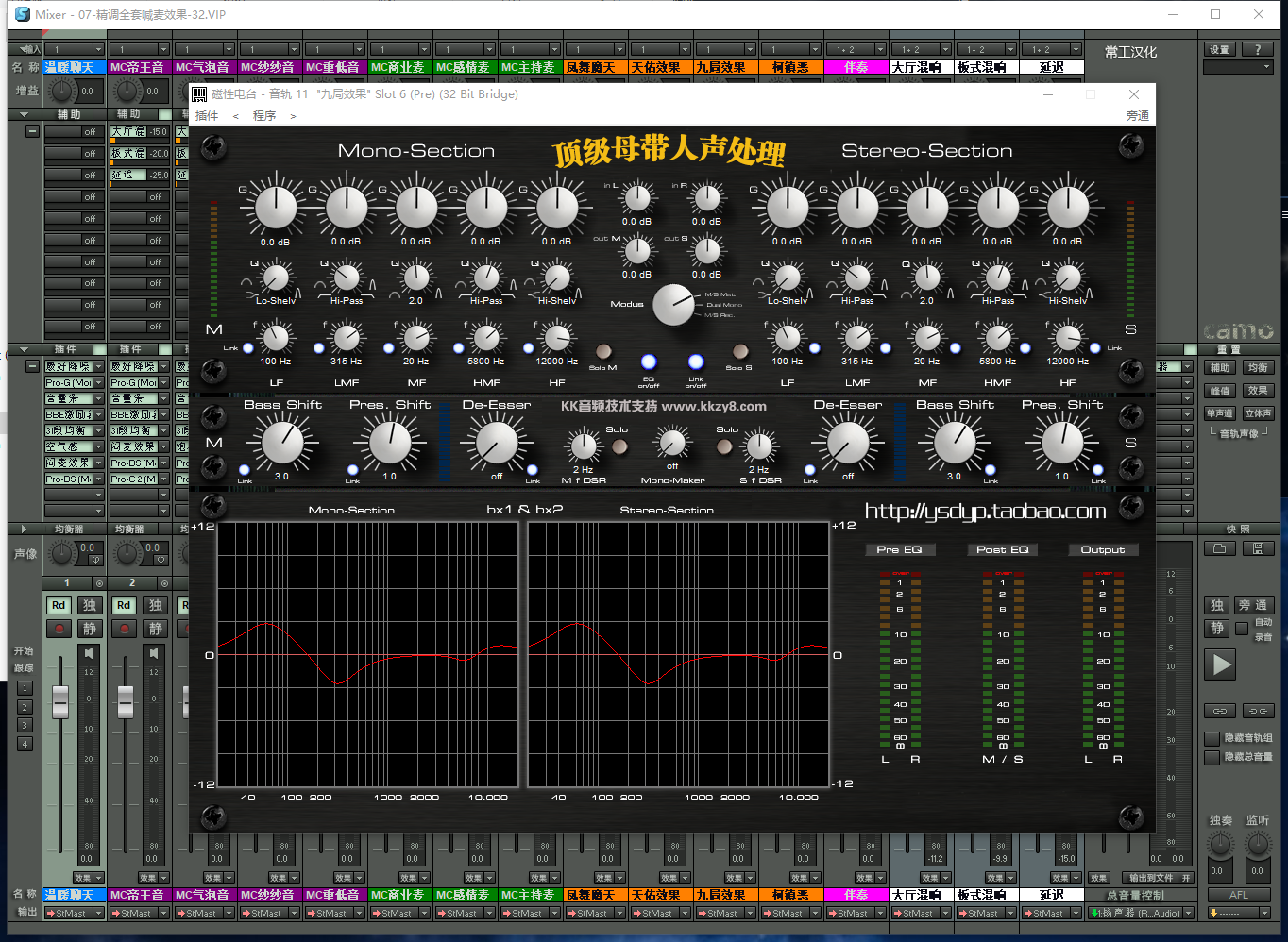Viewport: 1288px width, 942px height.
Task: Toggle the Solo S button
Action: (740, 352)
